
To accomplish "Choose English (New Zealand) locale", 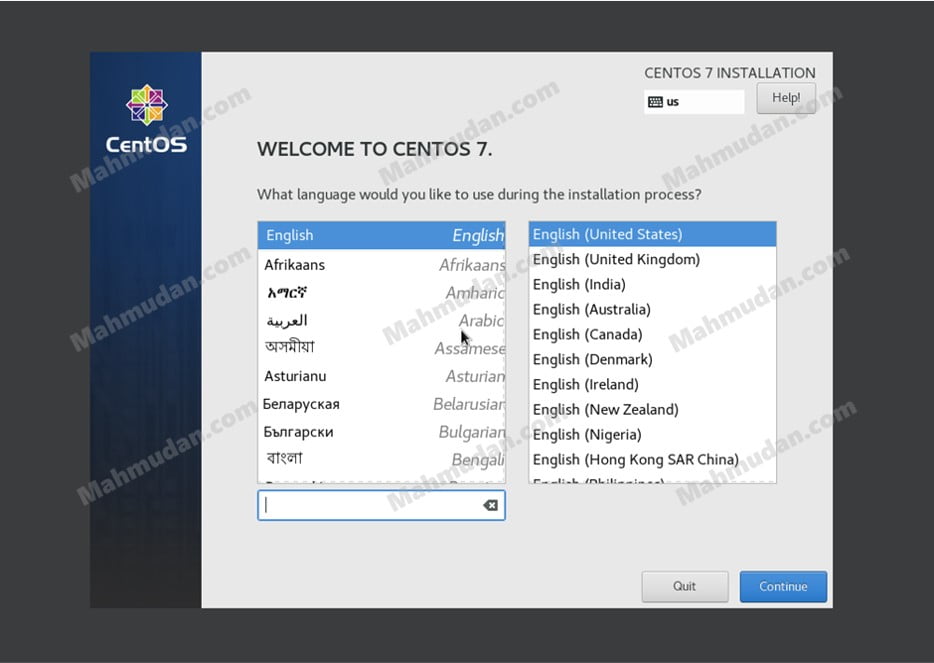I will pos(651,409).
